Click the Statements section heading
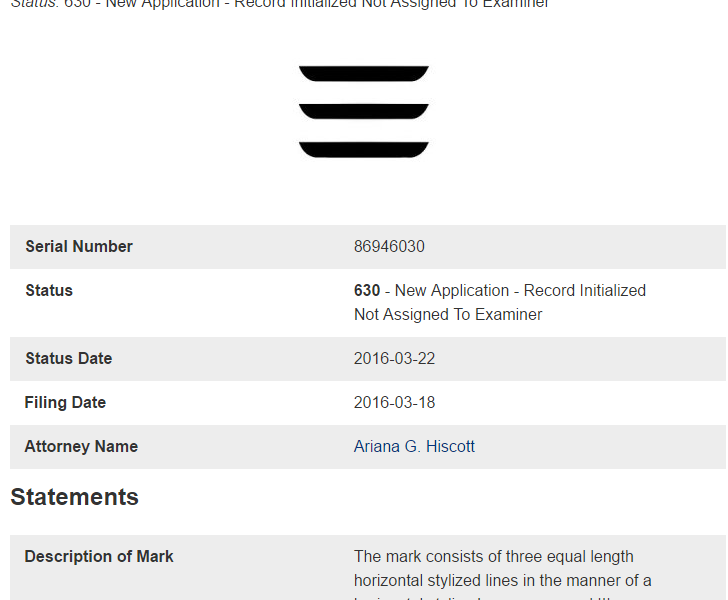728x600 pixels. coord(74,497)
